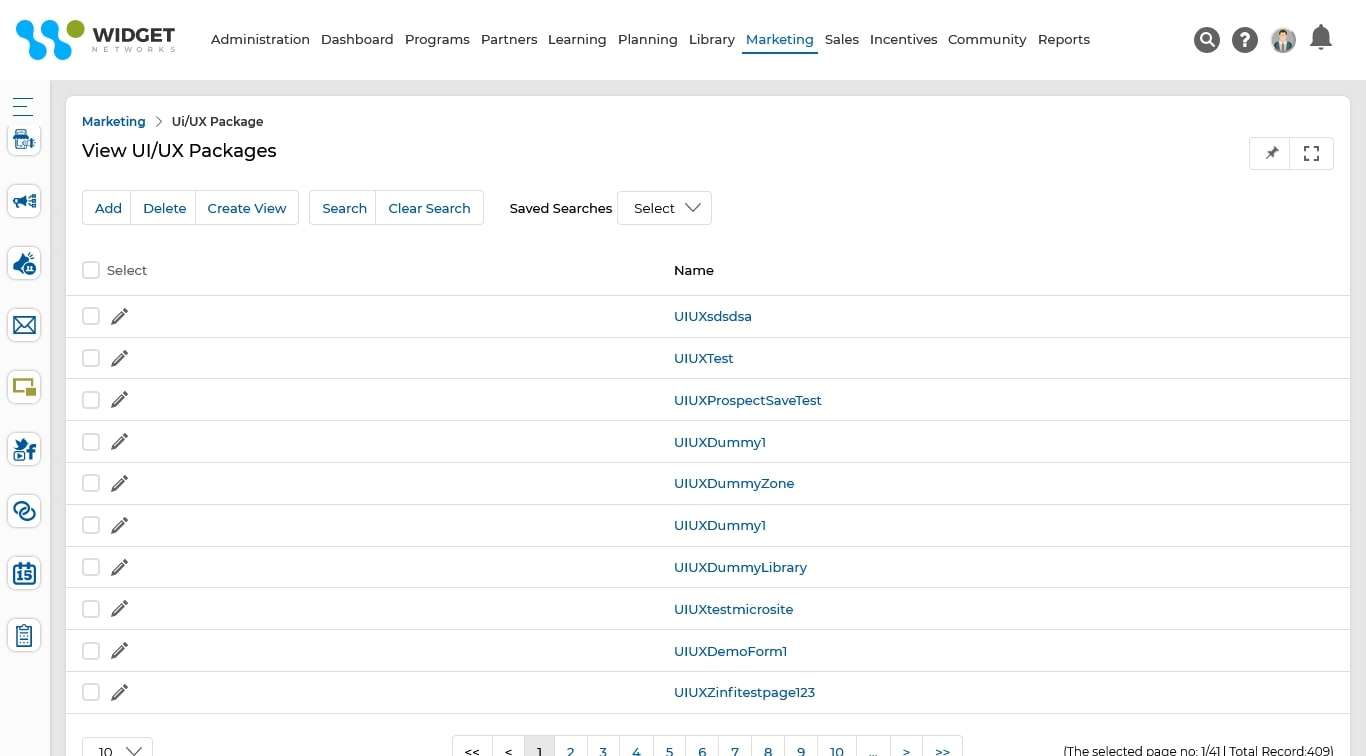
Task: Open the clipboard forms icon in sidebar
Action: pos(24,635)
